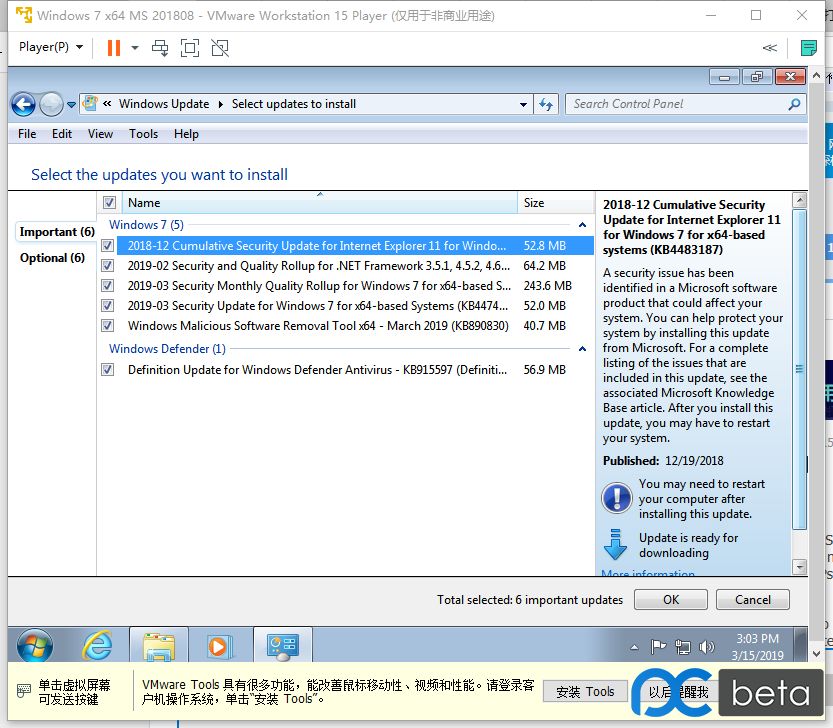Click the back navigation arrow
833x728 pixels.
tap(23, 104)
